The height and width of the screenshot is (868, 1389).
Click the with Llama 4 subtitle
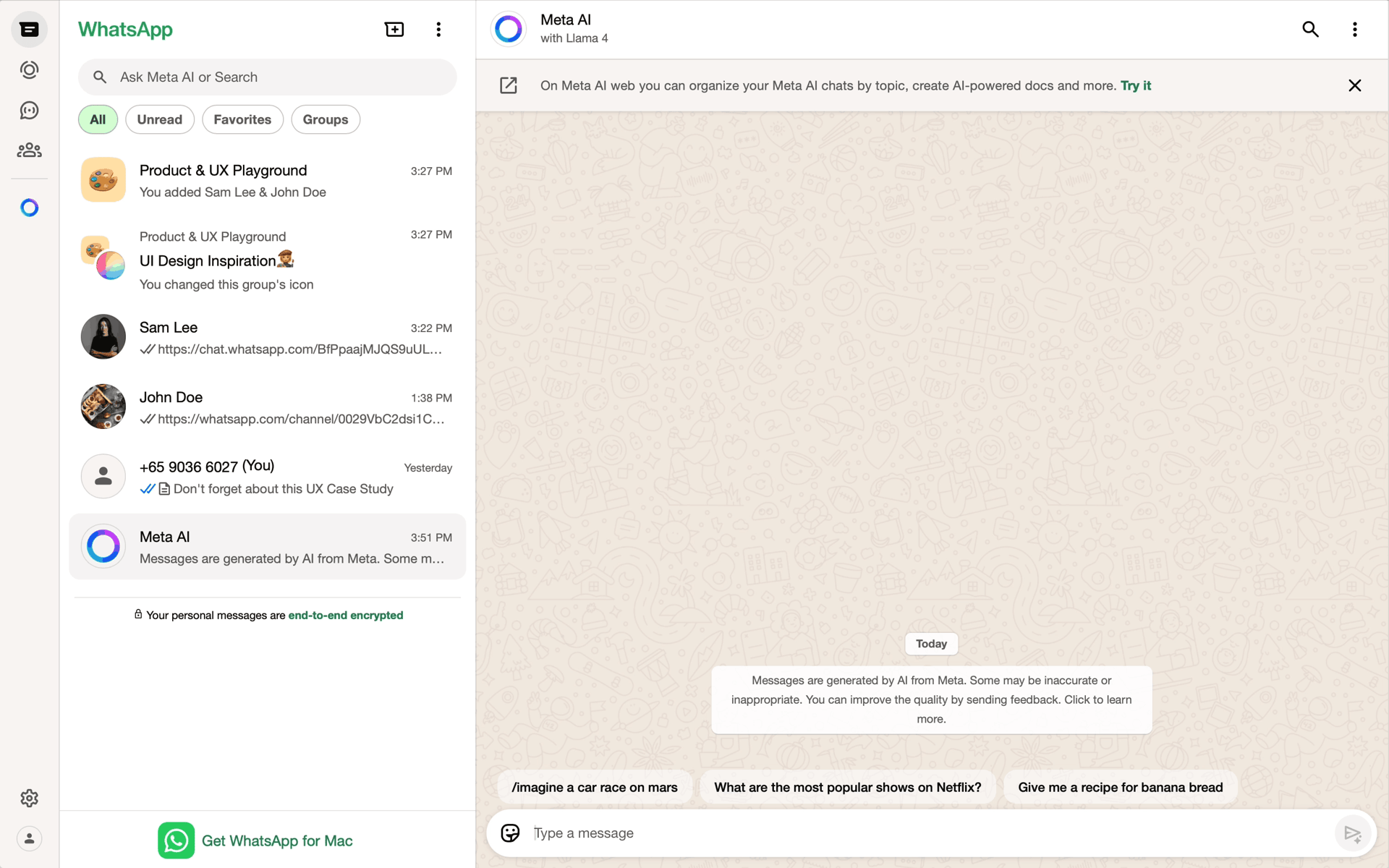[574, 38]
